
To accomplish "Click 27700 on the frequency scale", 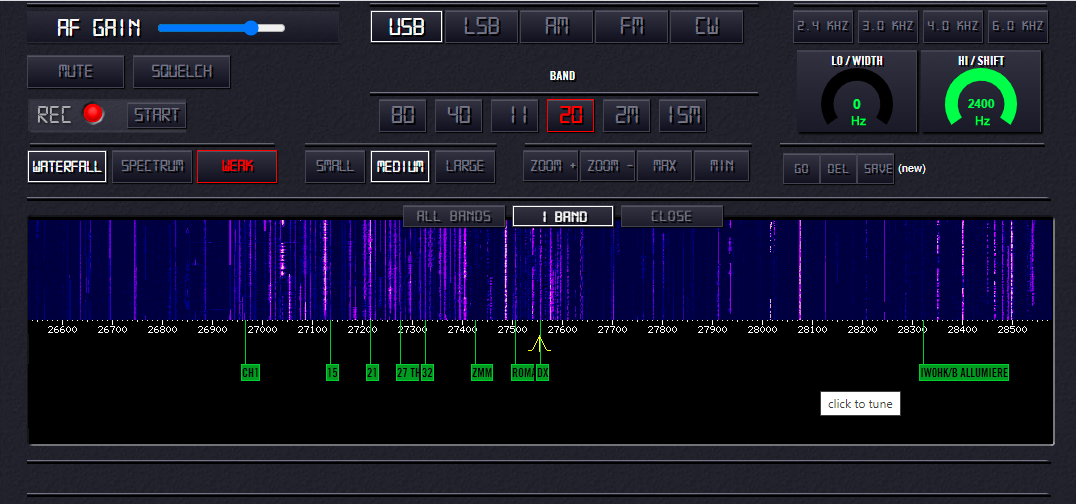I will 612,330.
